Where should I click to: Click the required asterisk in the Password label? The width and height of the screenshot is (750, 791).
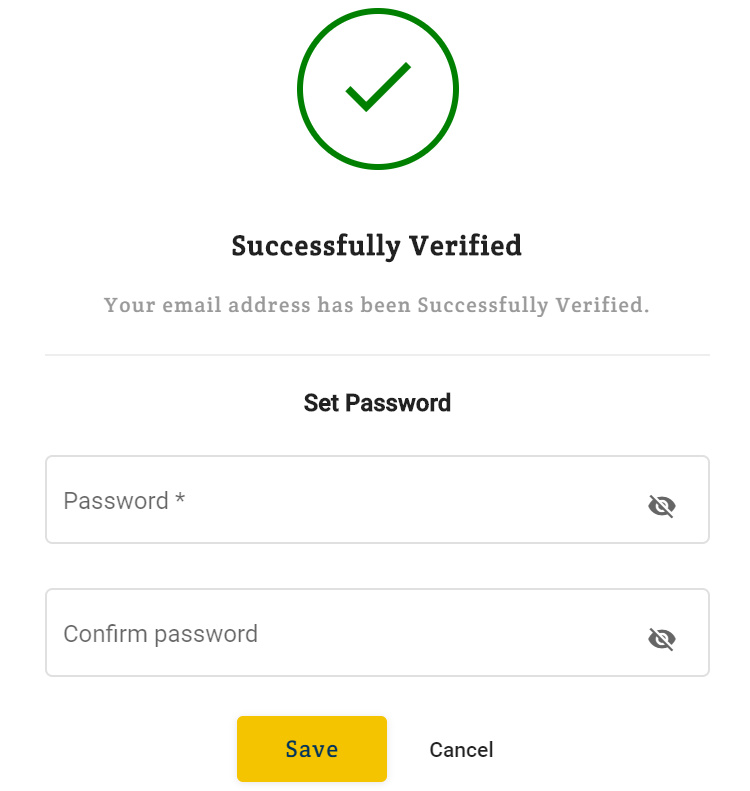(x=180, y=497)
